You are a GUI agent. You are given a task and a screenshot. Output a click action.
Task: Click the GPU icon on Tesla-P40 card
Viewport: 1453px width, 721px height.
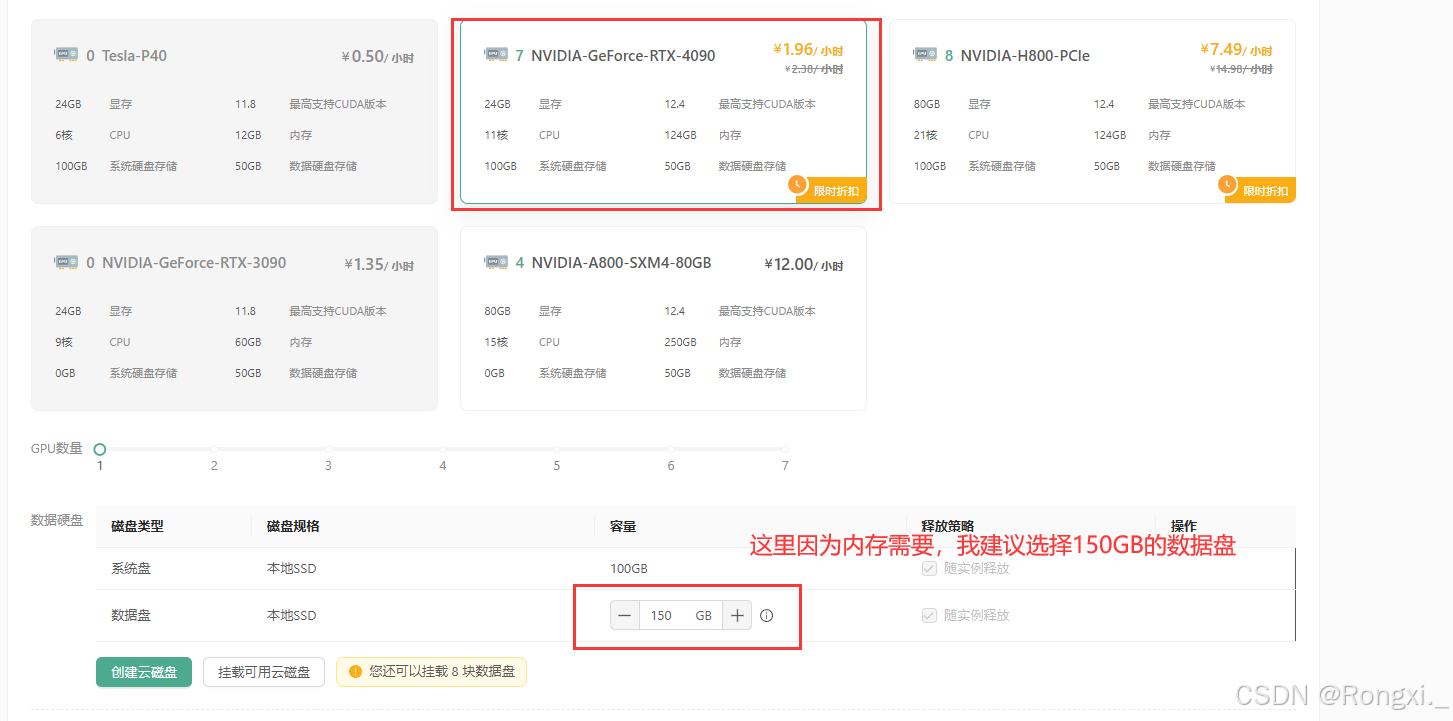point(66,54)
